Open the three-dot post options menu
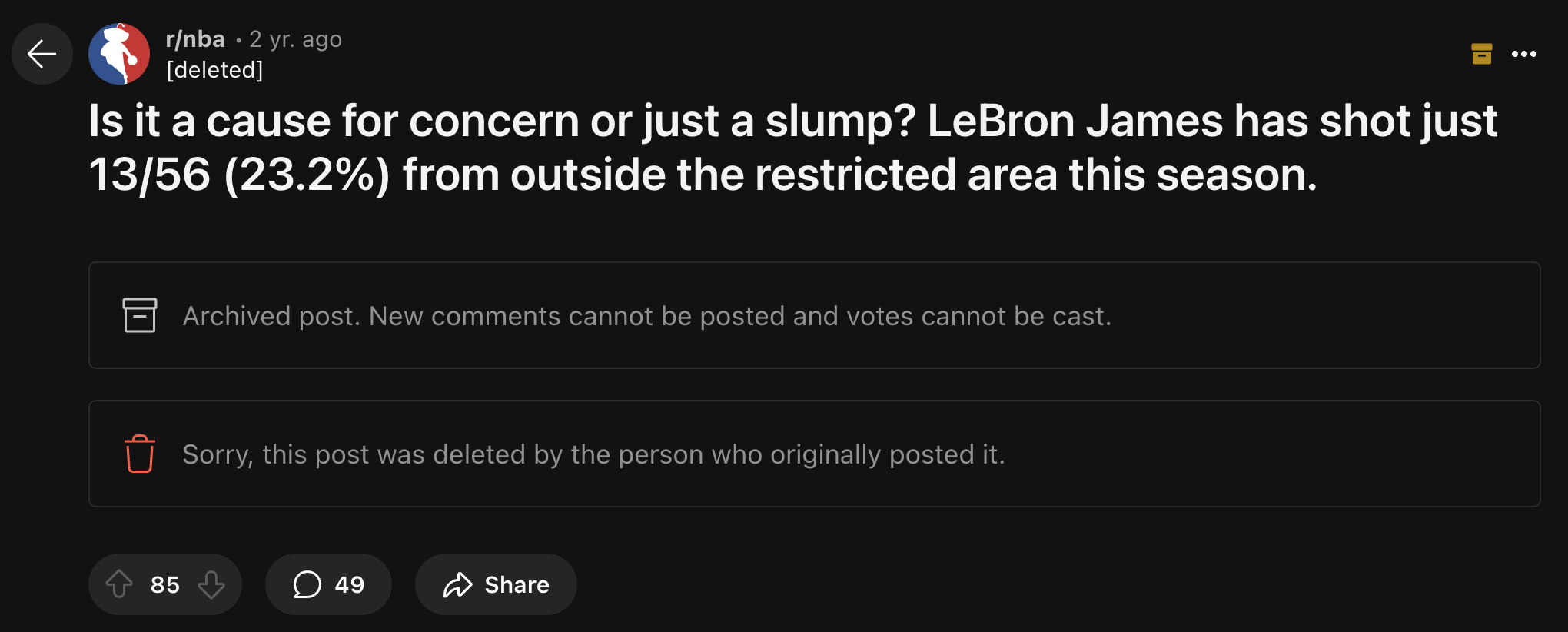The width and height of the screenshot is (1568, 632). (1523, 54)
